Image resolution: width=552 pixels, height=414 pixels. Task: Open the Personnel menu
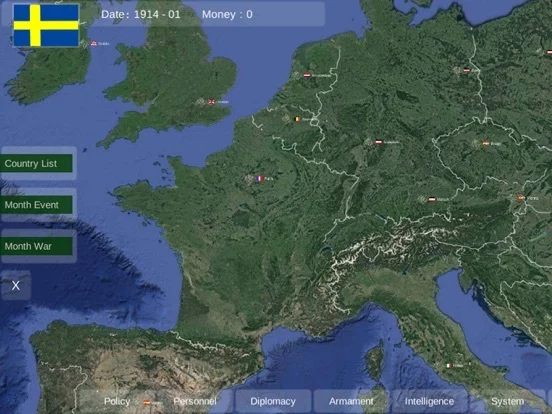[x=195, y=401]
